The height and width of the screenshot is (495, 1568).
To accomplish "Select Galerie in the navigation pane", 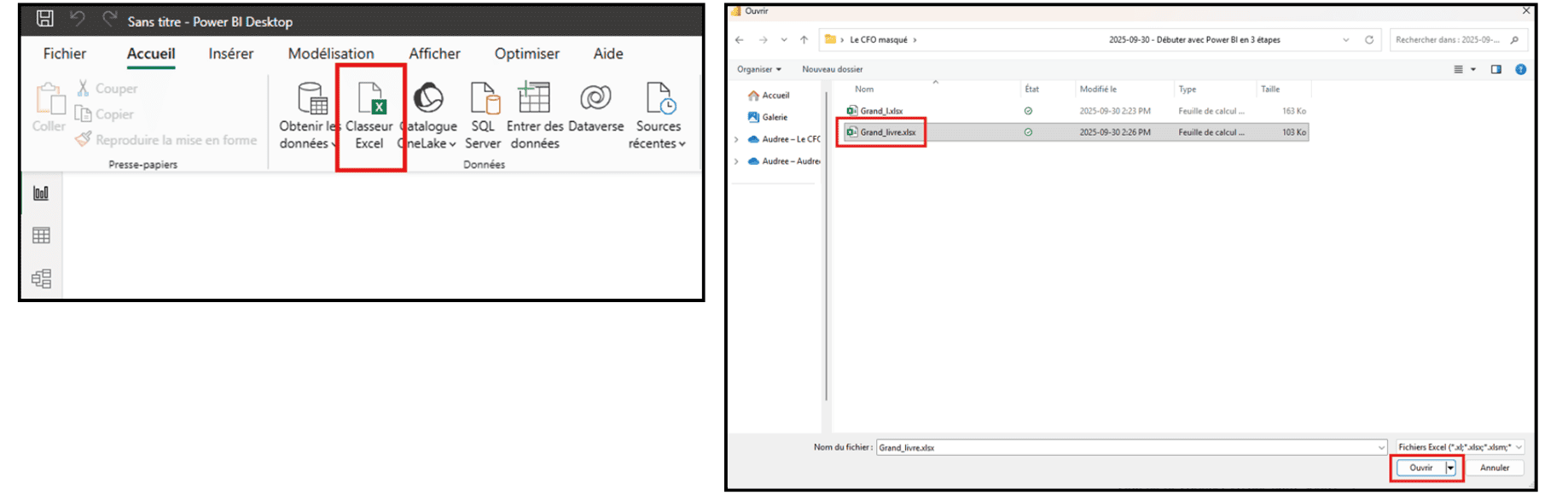I will pyautogui.click(x=775, y=117).
